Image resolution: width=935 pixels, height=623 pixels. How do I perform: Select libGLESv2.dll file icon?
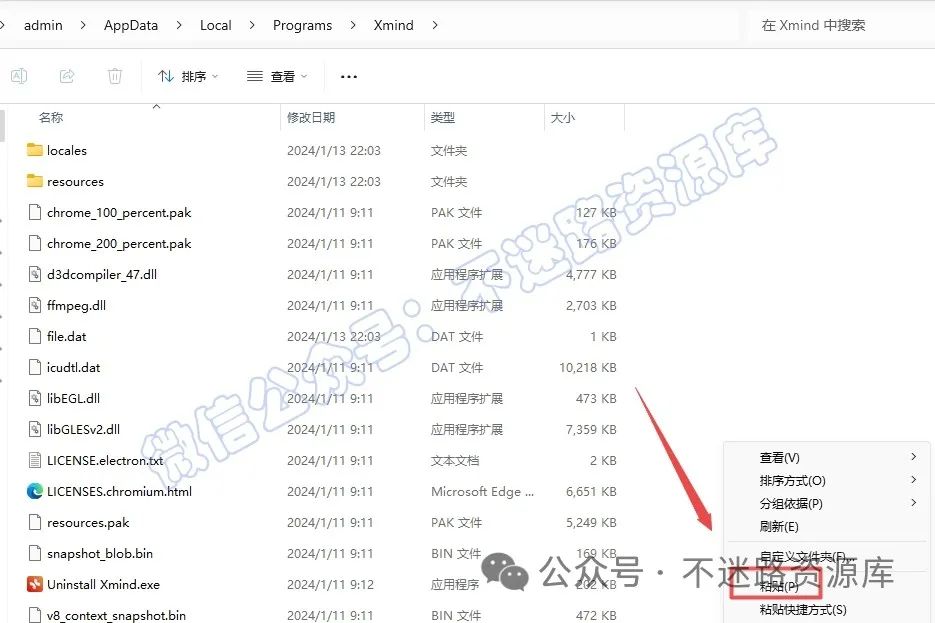(35, 429)
